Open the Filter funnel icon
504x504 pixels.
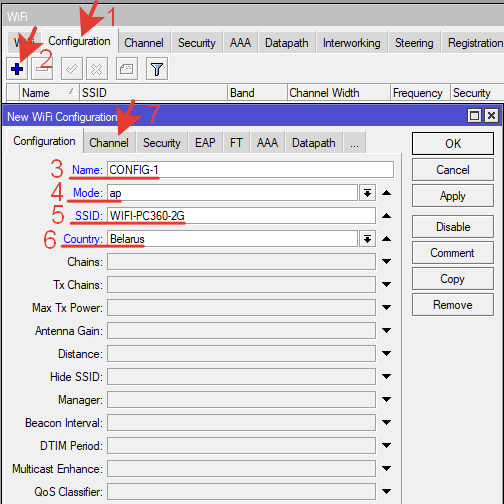pyautogui.click(x=157, y=69)
